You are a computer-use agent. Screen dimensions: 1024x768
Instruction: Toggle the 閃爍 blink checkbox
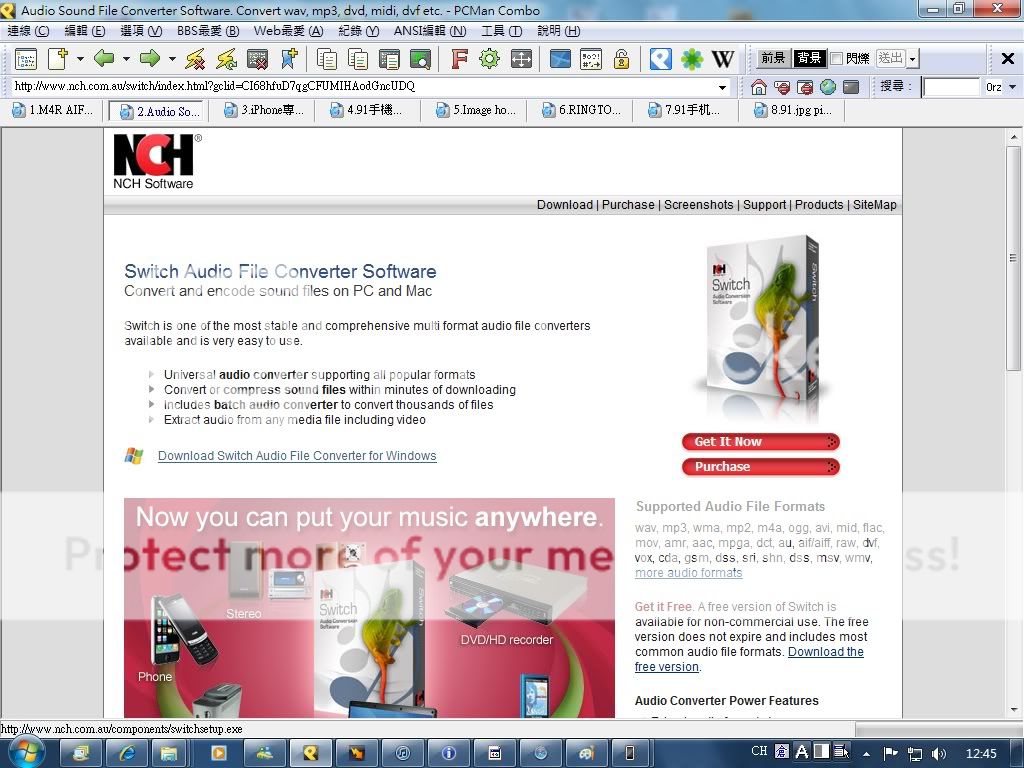(837, 59)
